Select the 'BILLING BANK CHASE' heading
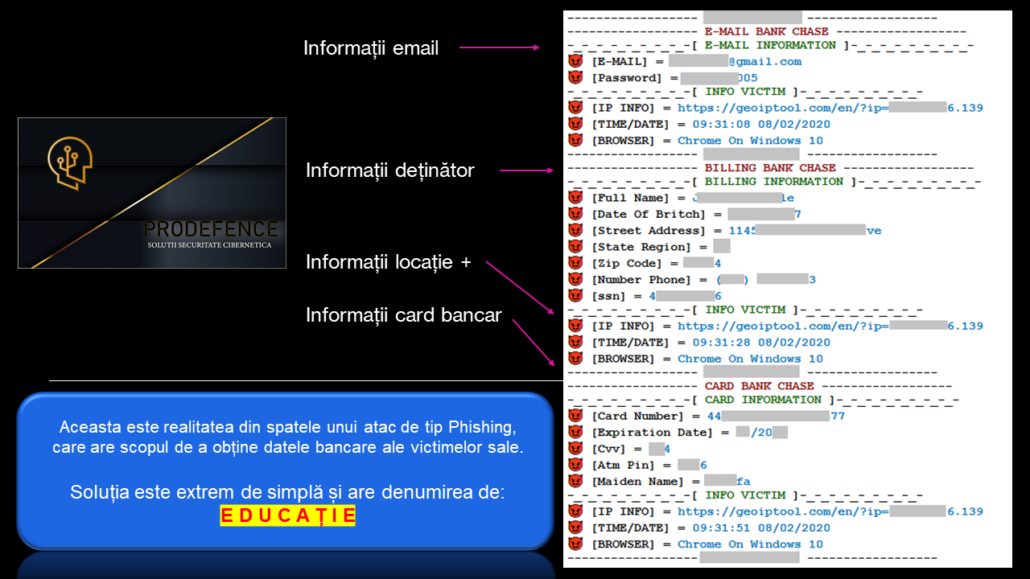The width and height of the screenshot is (1030, 579). click(770, 168)
